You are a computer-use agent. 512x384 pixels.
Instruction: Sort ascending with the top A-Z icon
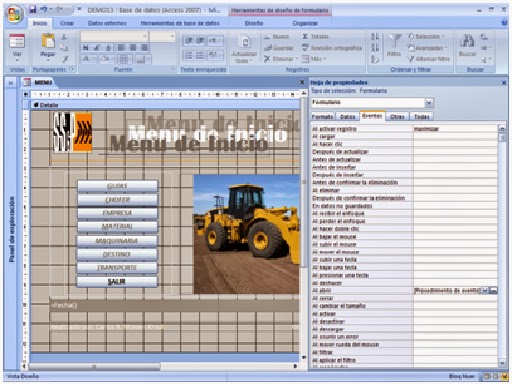pos(375,37)
